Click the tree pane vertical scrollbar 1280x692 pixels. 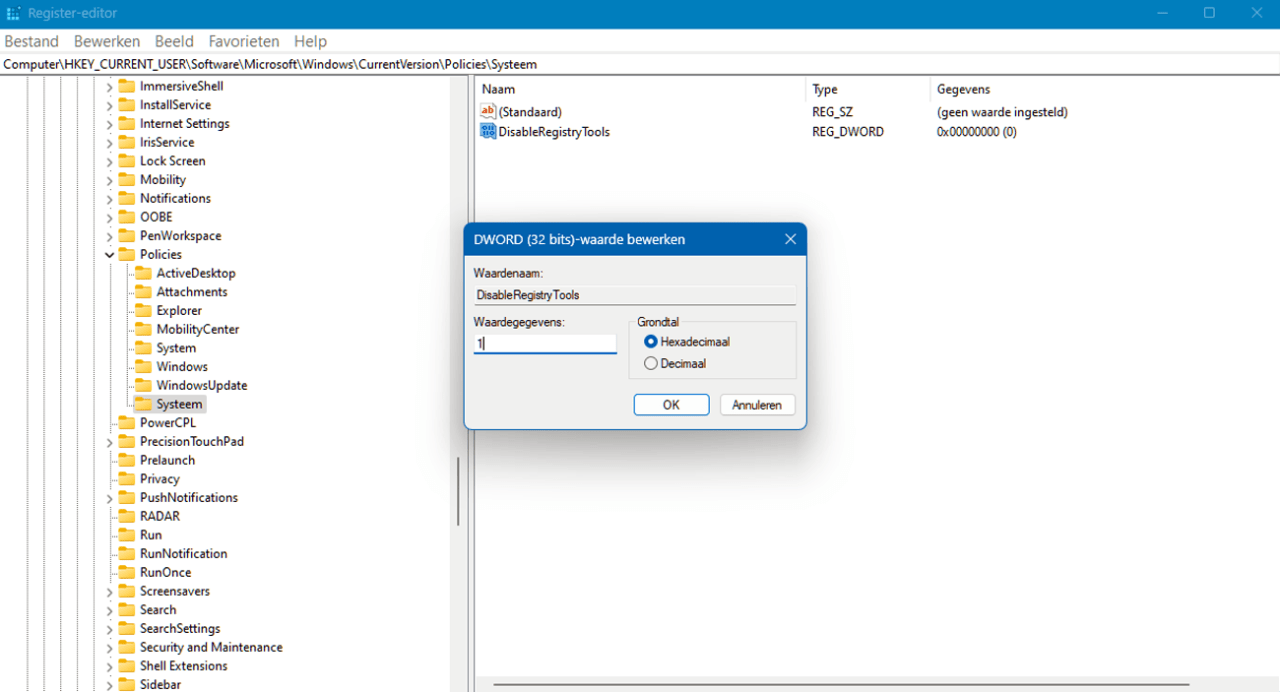point(457,490)
